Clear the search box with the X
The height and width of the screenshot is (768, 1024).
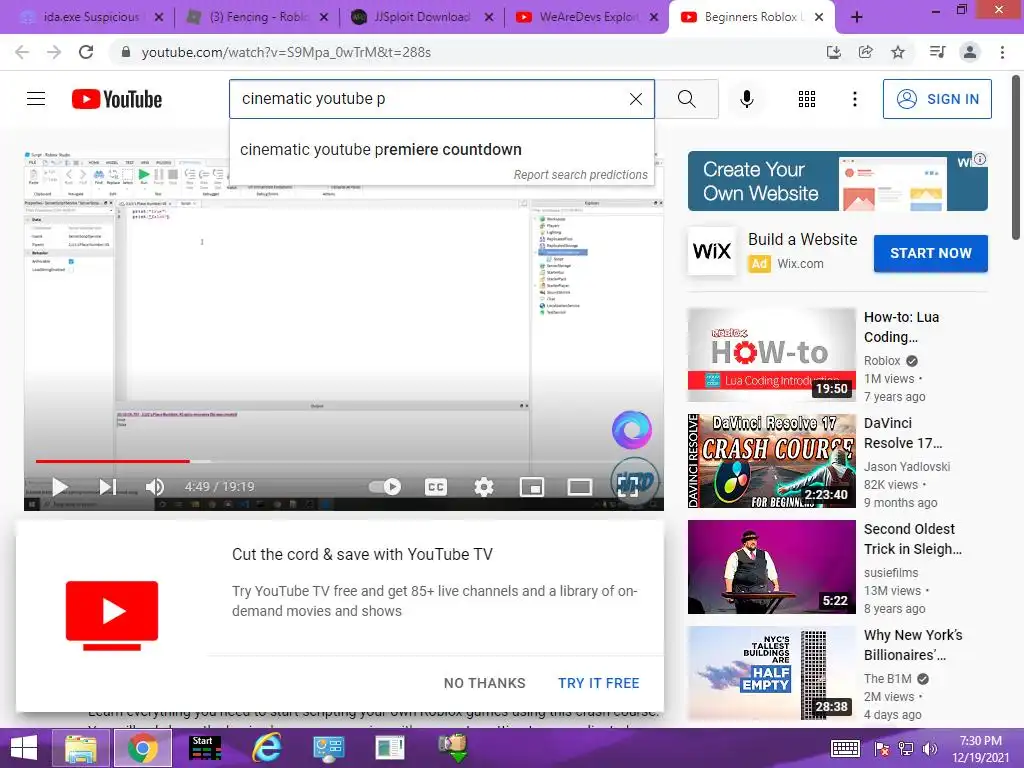pos(635,99)
